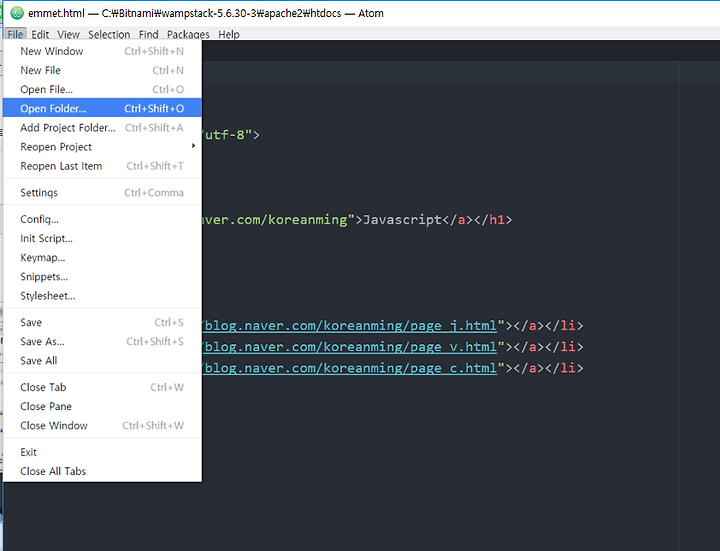Click the utf-8 string in editor
This screenshot has width=720, height=551.
228,135
